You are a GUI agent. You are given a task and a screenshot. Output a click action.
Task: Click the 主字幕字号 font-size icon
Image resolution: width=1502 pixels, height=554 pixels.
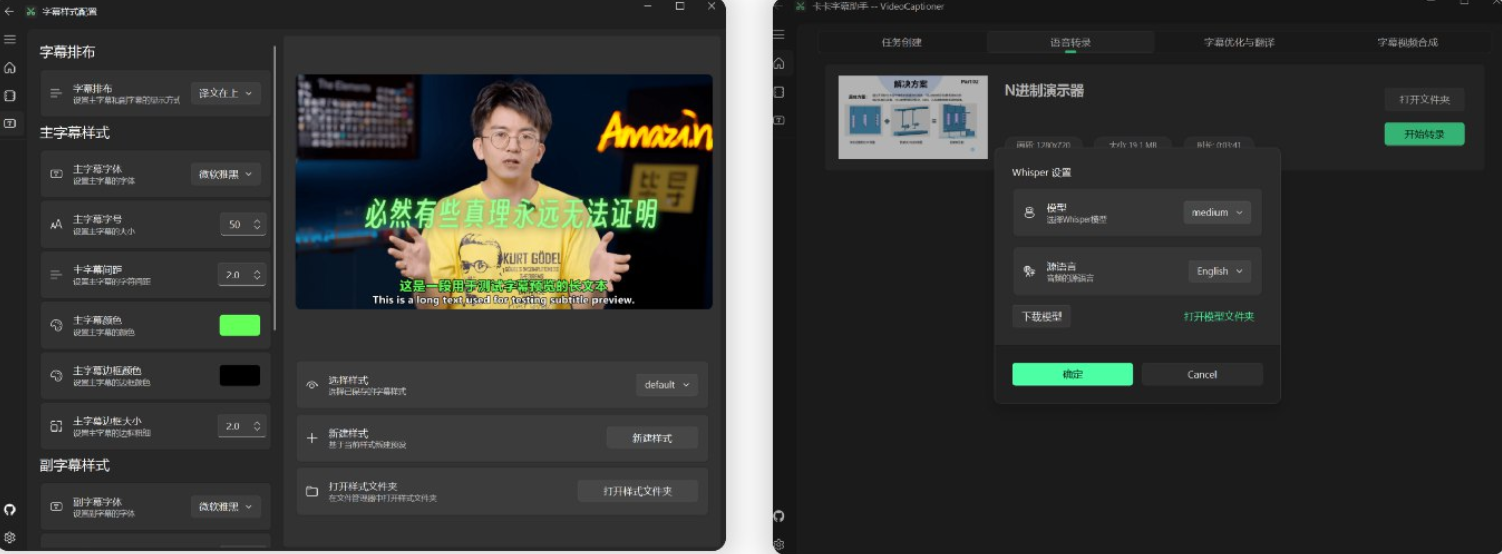(x=56, y=225)
